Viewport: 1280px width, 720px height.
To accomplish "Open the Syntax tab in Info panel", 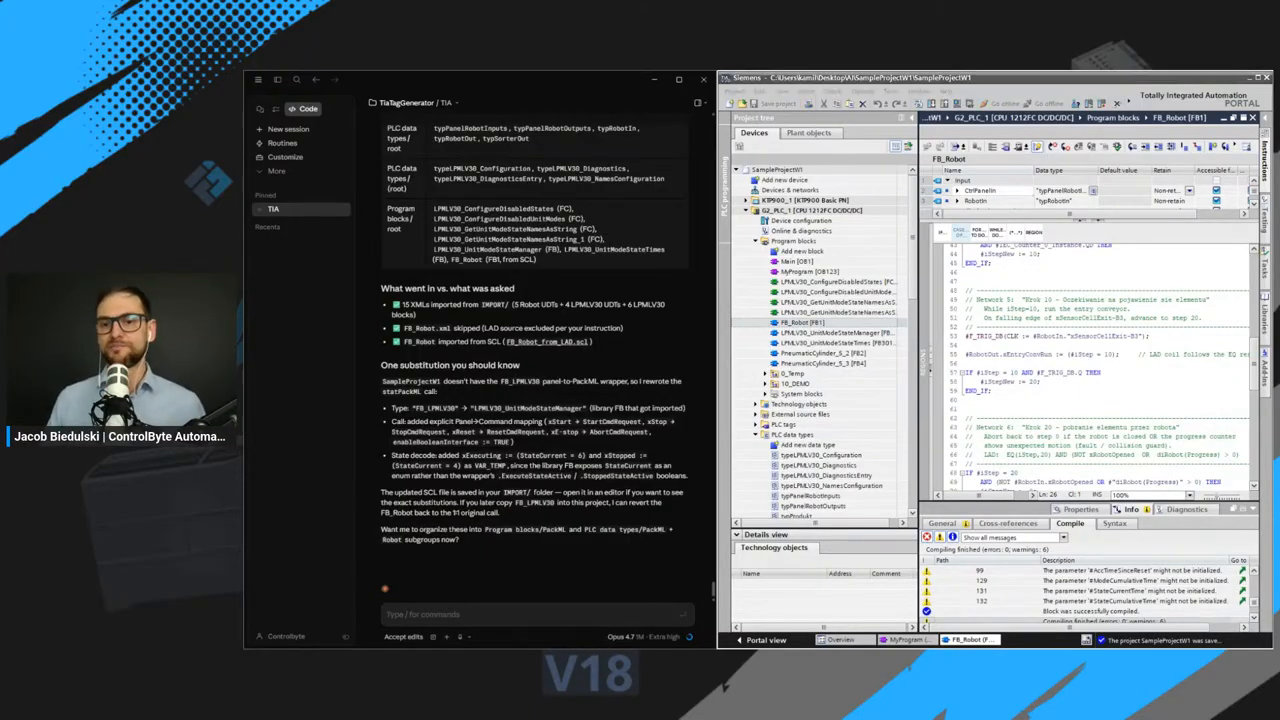I will (1114, 523).
